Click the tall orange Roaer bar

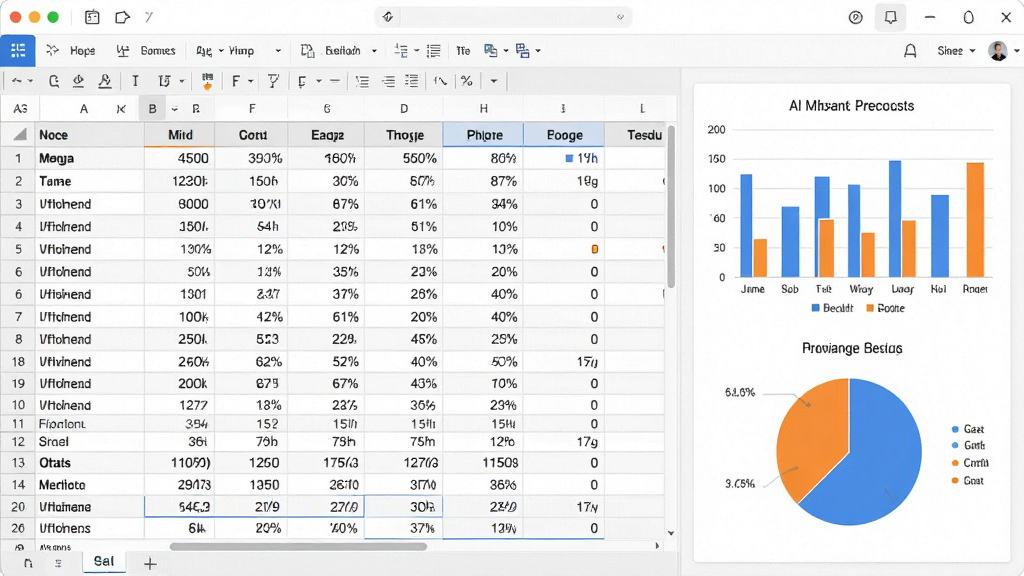pos(975,220)
